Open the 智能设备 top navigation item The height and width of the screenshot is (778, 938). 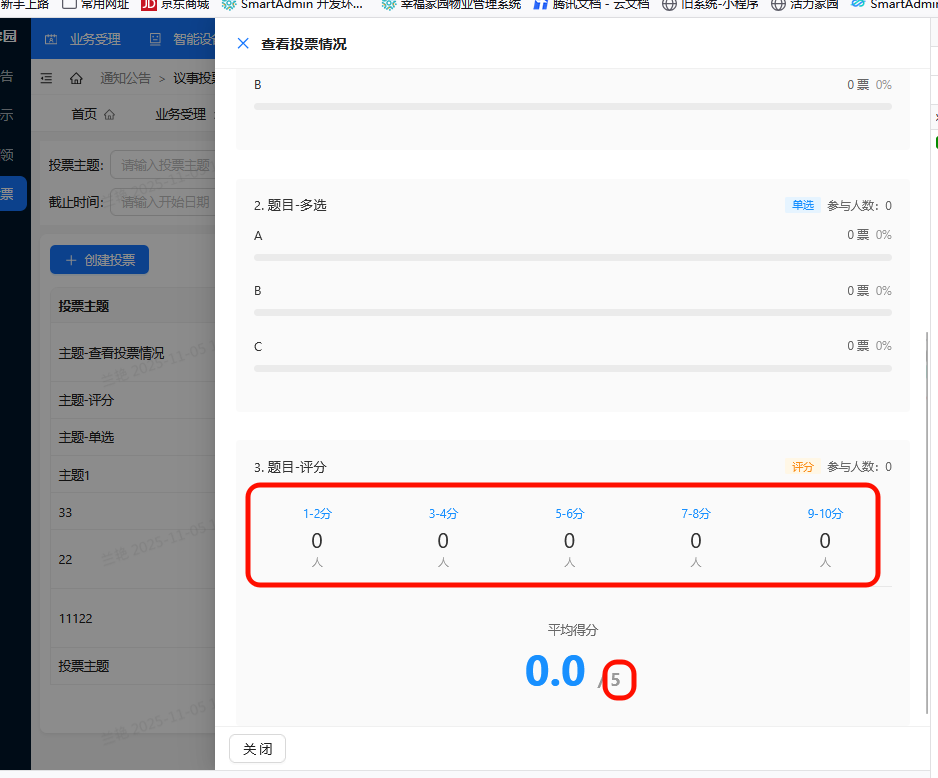(184, 40)
